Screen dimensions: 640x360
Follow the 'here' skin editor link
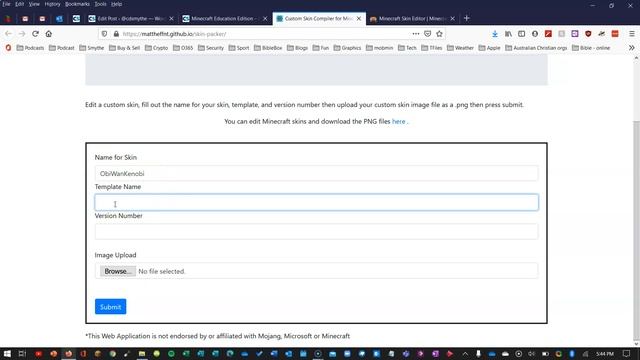click(x=398, y=121)
